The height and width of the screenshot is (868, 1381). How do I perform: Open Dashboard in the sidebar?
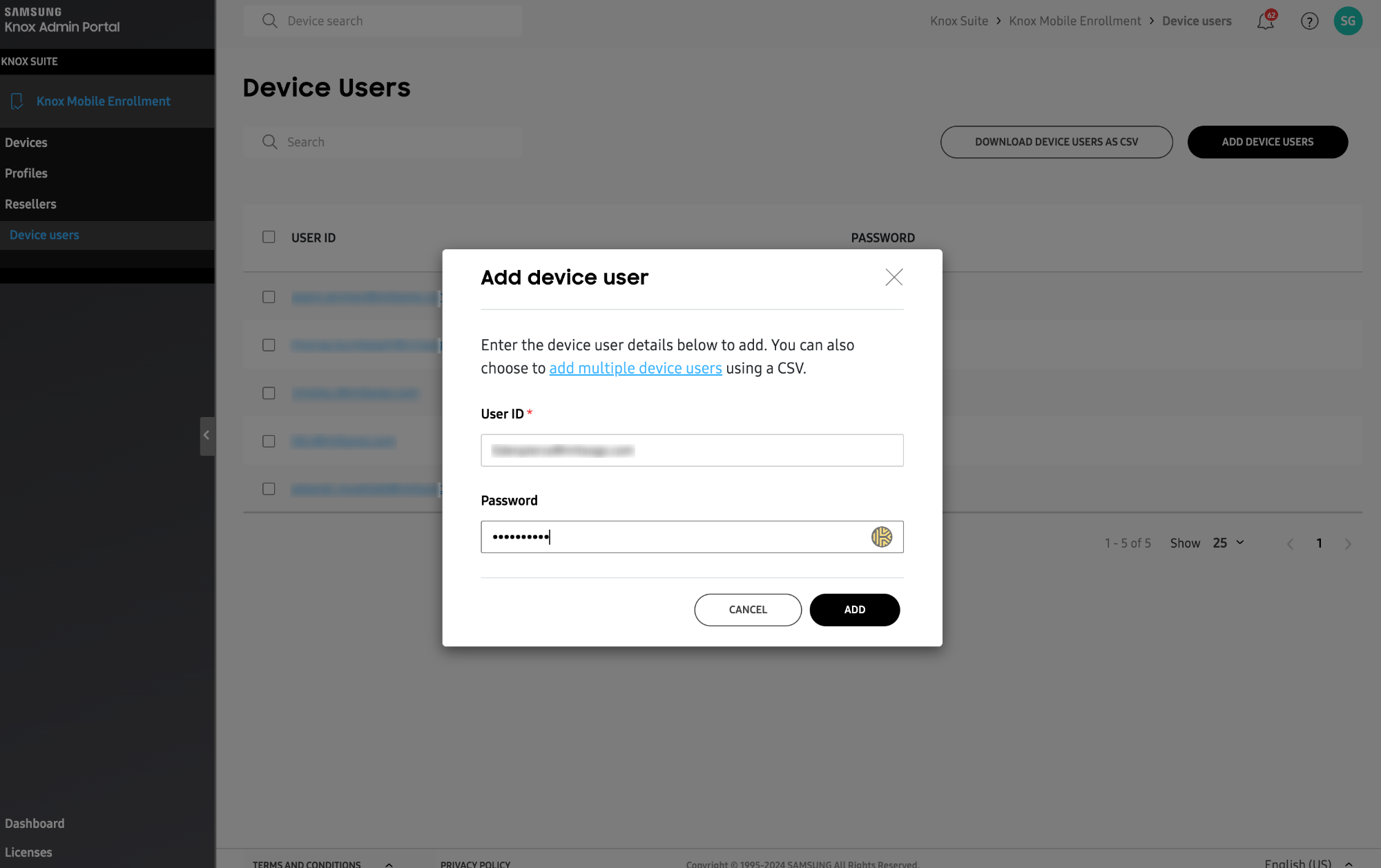[35, 823]
